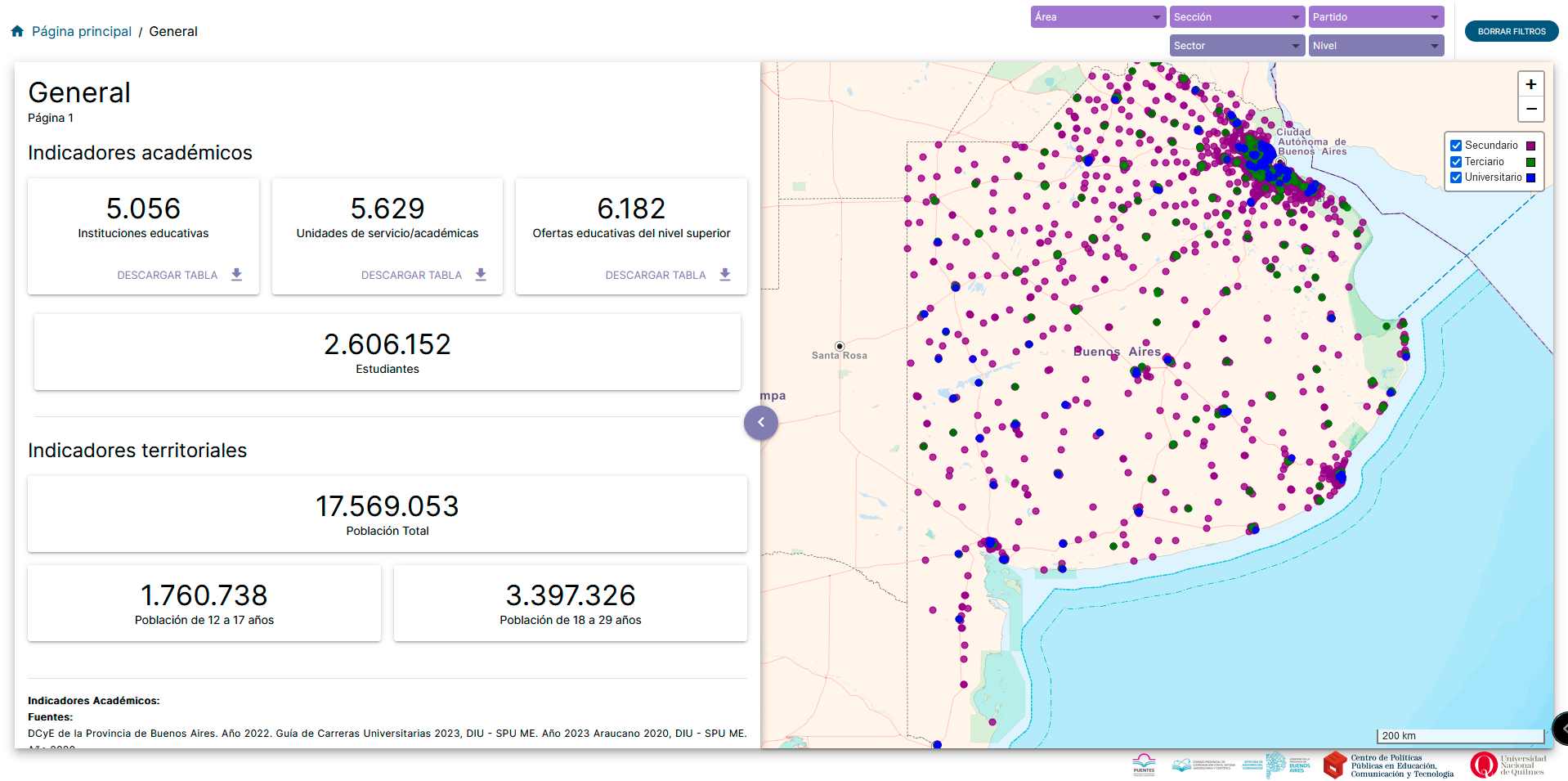Uncheck the Secundario layer checkbox
This screenshot has width=1568, height=781.
1456,146
